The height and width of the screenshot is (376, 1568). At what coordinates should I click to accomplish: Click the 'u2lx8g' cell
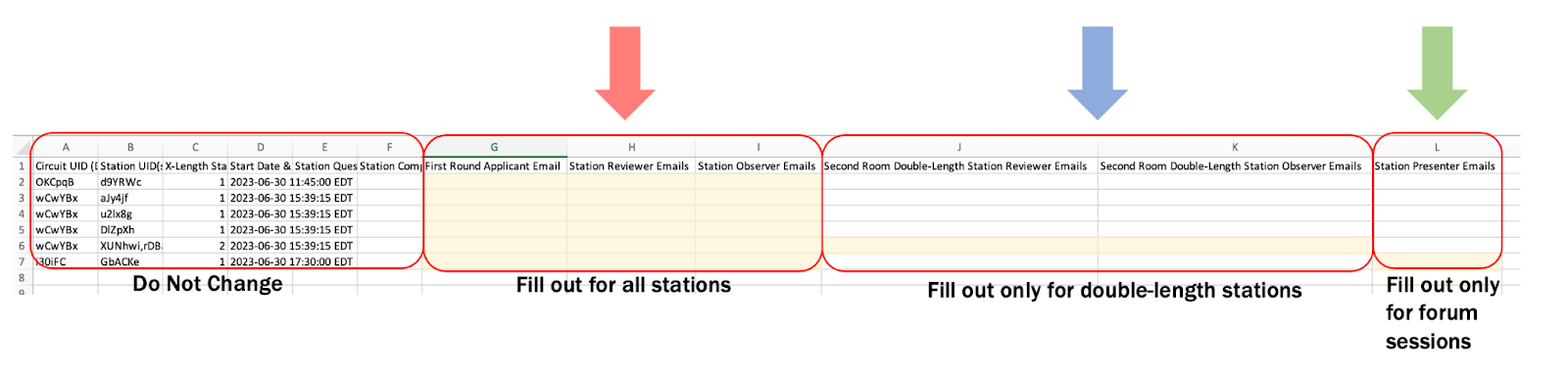point(130,213)
